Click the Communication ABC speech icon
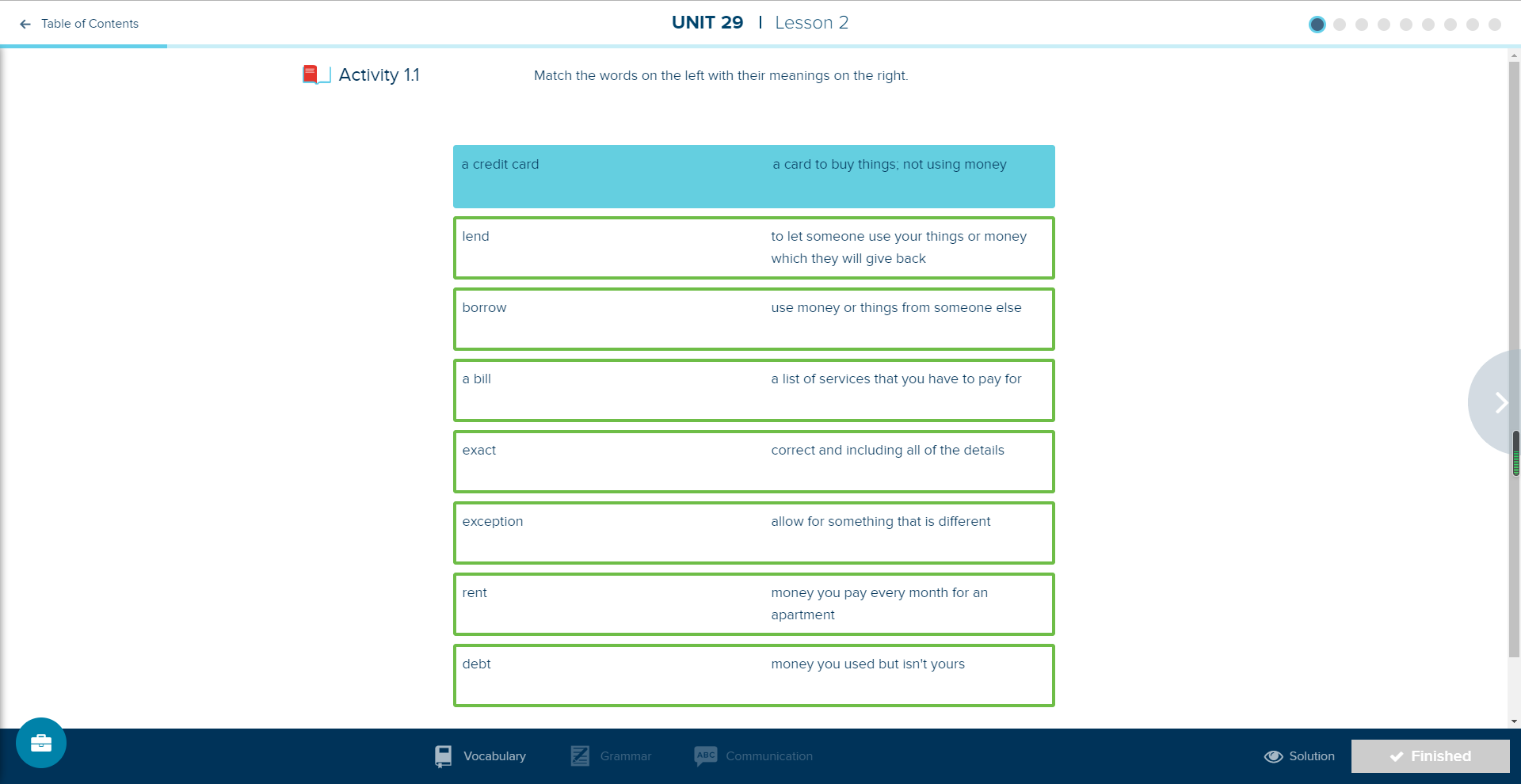The width and height of the screenshot is (1521, 784). pyautogui.click(x=706, y=756)
